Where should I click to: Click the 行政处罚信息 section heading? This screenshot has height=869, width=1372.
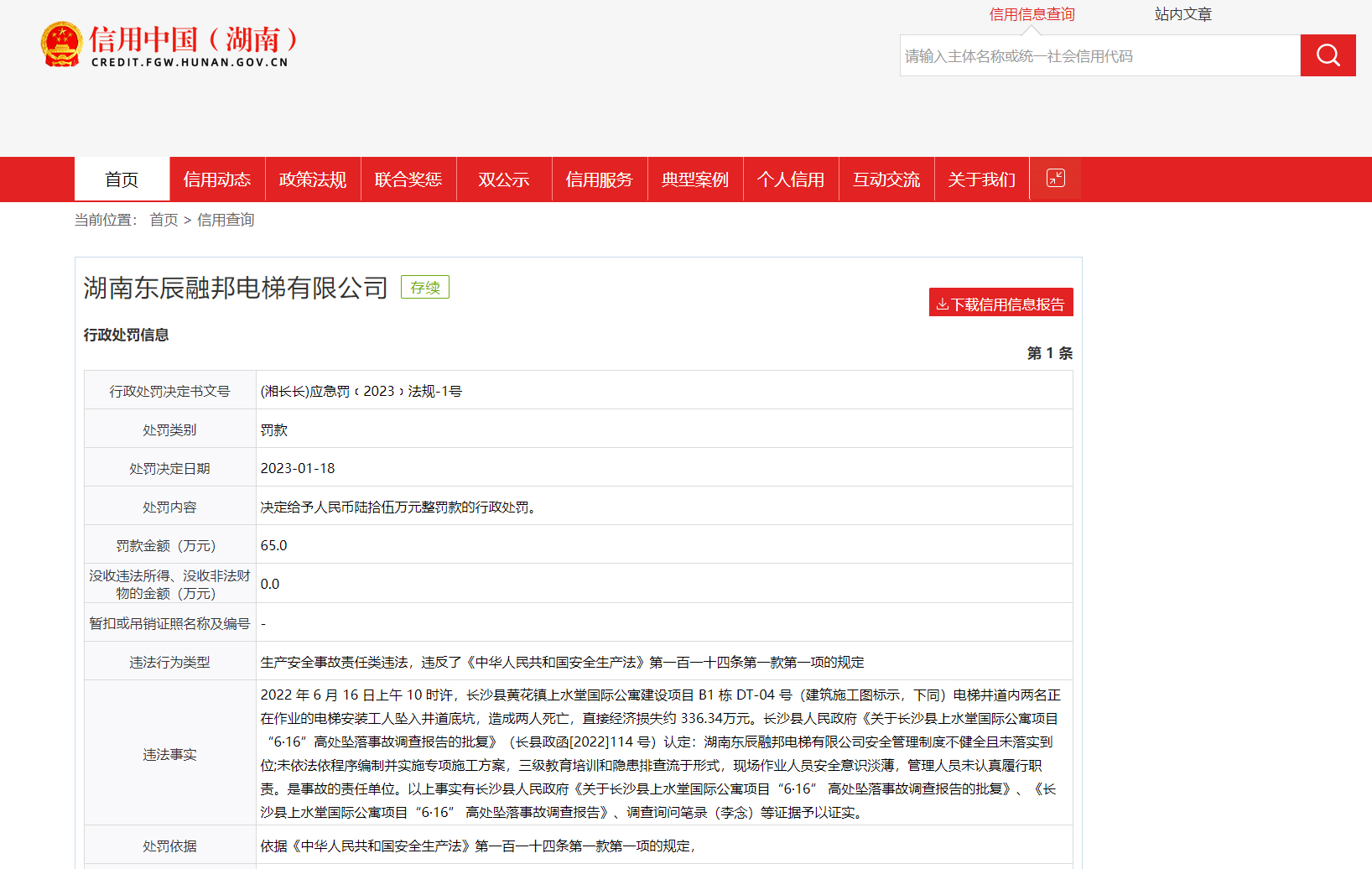(126, 335)
